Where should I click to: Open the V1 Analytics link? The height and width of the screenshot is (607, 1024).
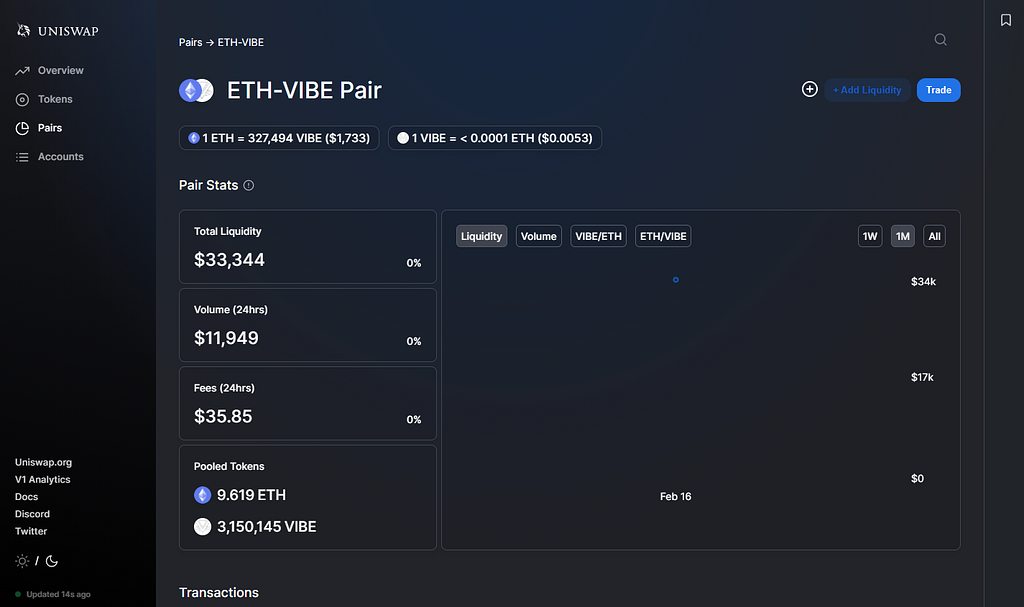[x=42, y=480]
